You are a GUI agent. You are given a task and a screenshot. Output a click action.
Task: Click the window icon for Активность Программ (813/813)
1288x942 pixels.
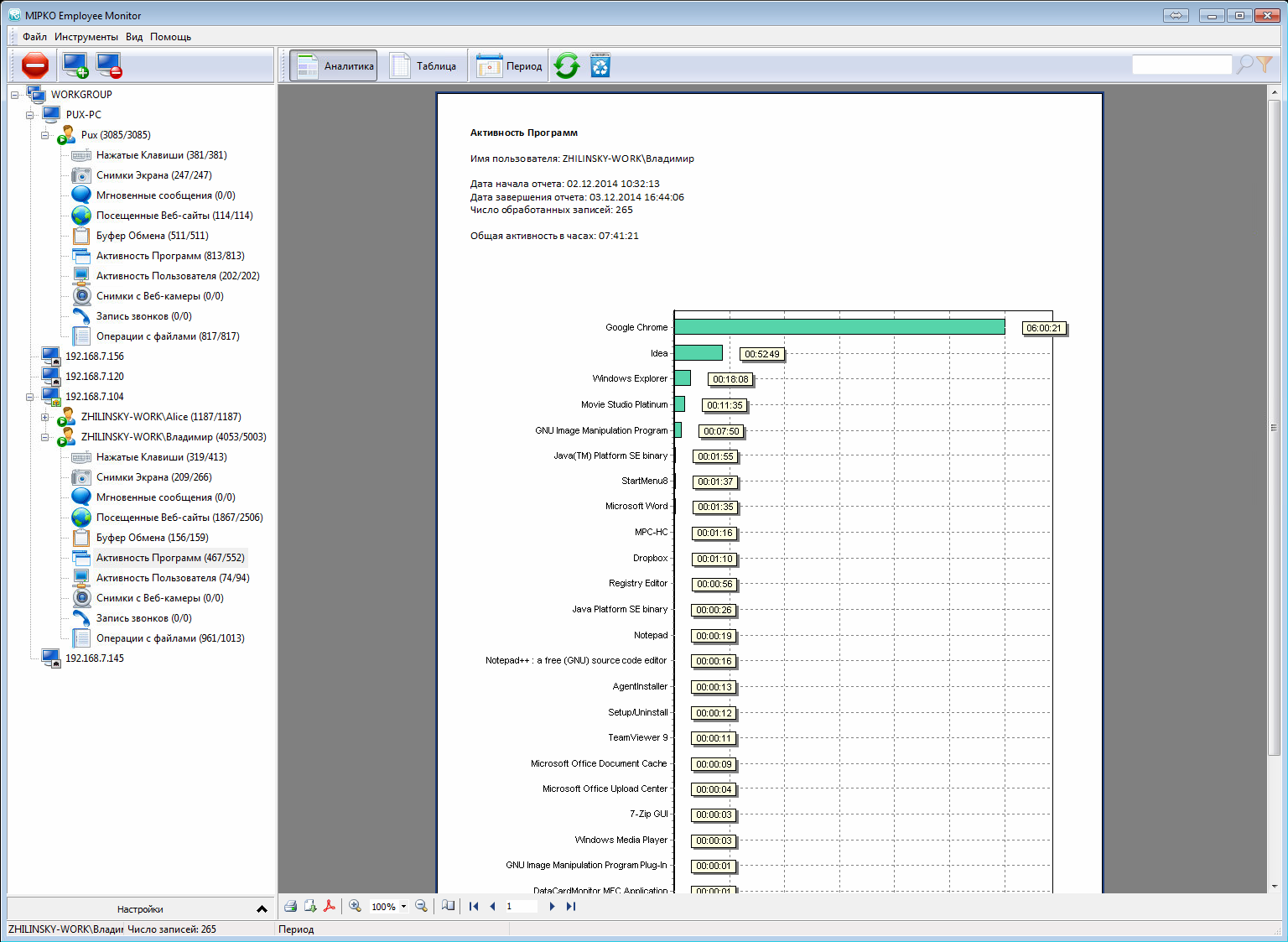81,256
